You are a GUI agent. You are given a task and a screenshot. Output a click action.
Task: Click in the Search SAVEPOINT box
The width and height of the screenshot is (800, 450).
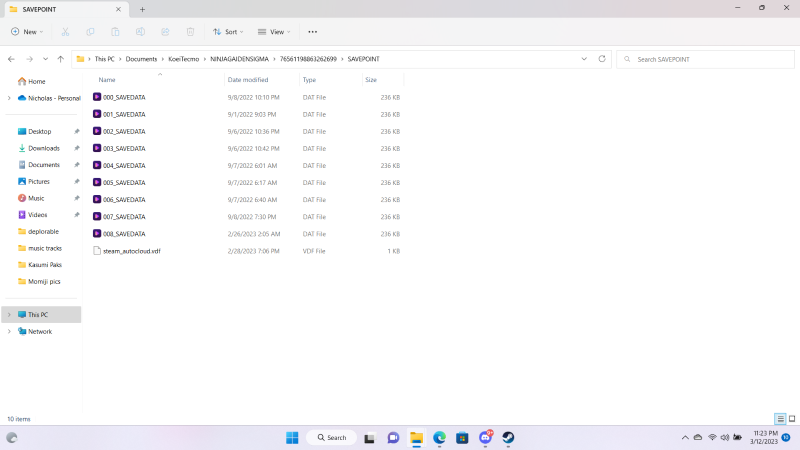(x=705, y=59)
